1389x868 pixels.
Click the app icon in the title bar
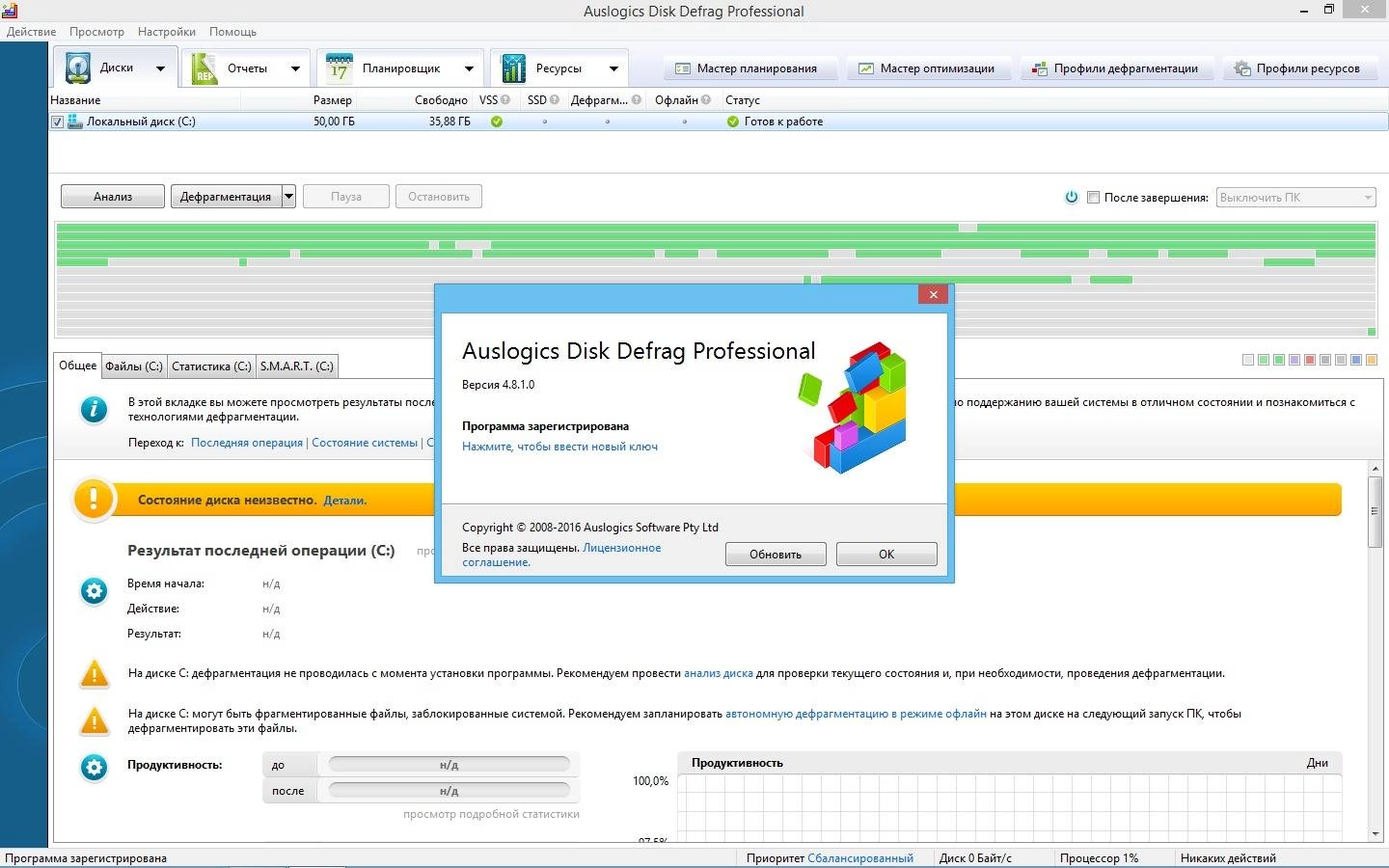(9, 11)
